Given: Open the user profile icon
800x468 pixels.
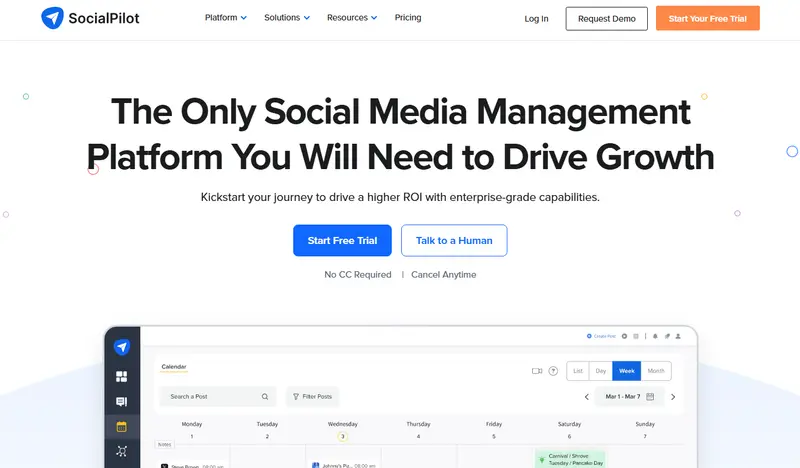Looking at the screenshot, I should [678, 336].
